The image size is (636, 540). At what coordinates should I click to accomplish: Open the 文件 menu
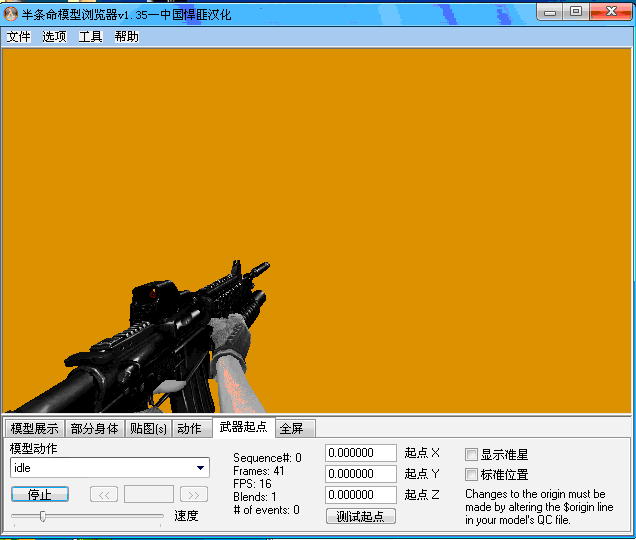pos(19,37)
